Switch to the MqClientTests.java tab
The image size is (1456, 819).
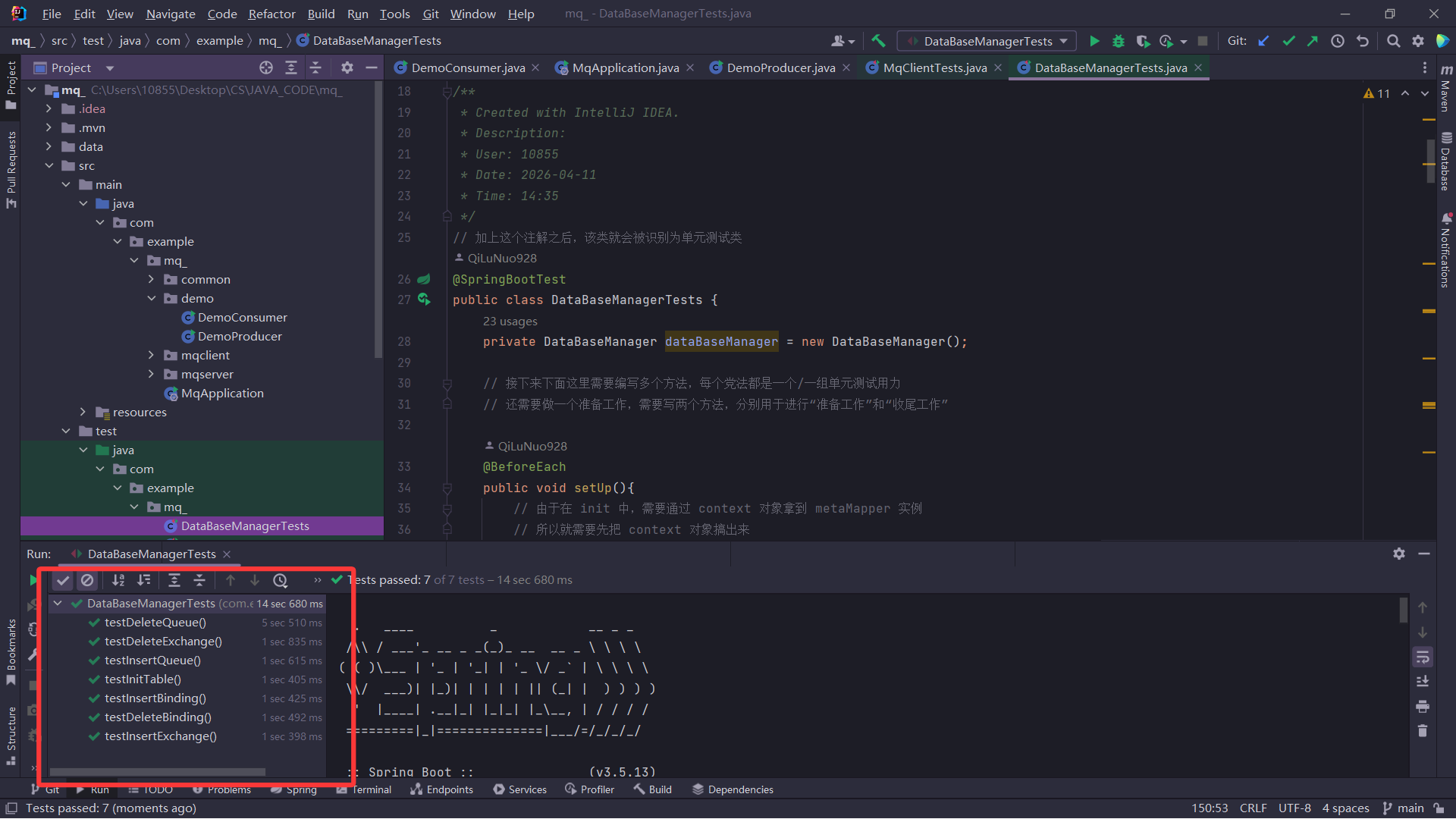(x=934, y=67)
